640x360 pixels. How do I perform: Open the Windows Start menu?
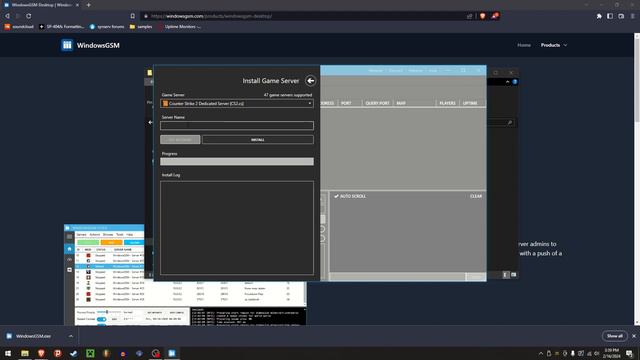tap(8, 353)
